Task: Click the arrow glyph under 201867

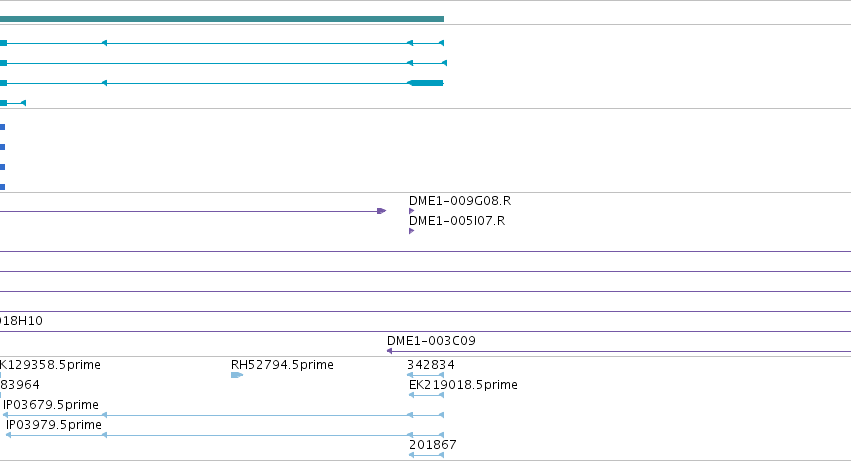Action: pos(426,455)
